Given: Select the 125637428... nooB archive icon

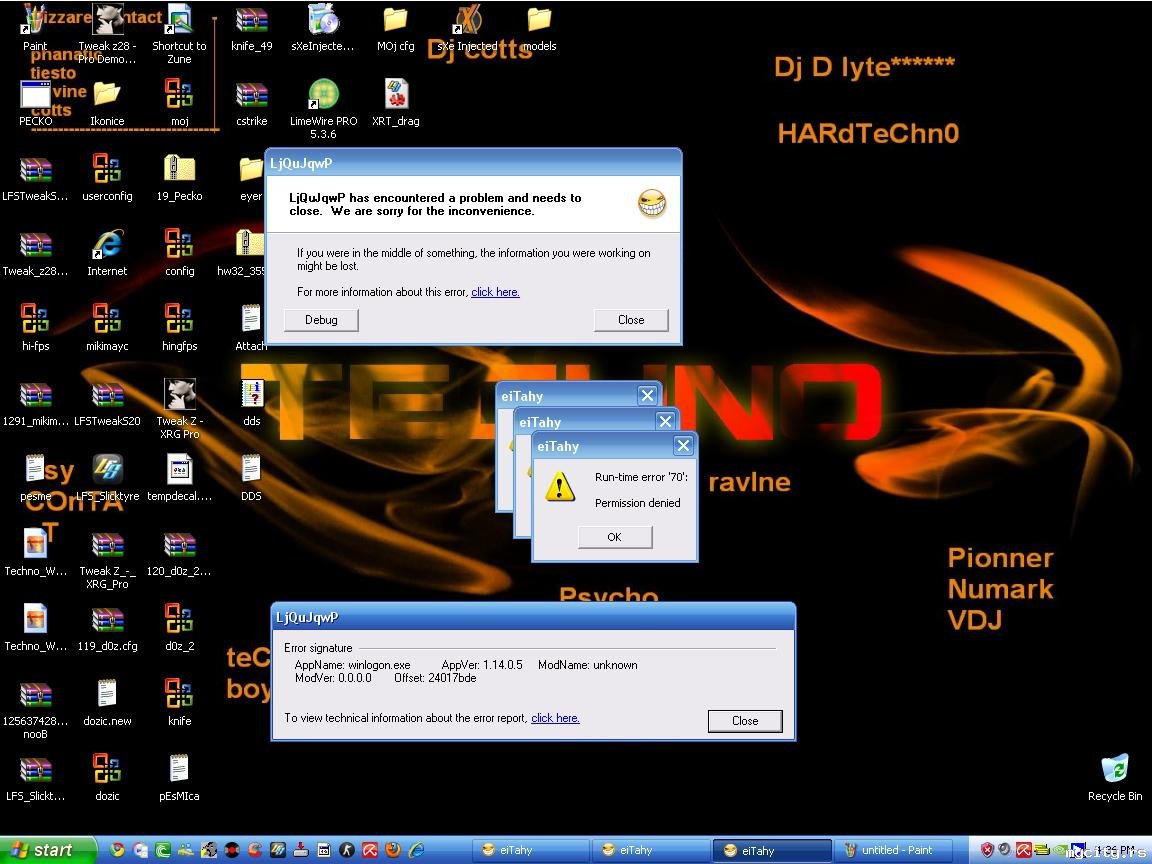Looking at the screenshot, I should point(35,710).
